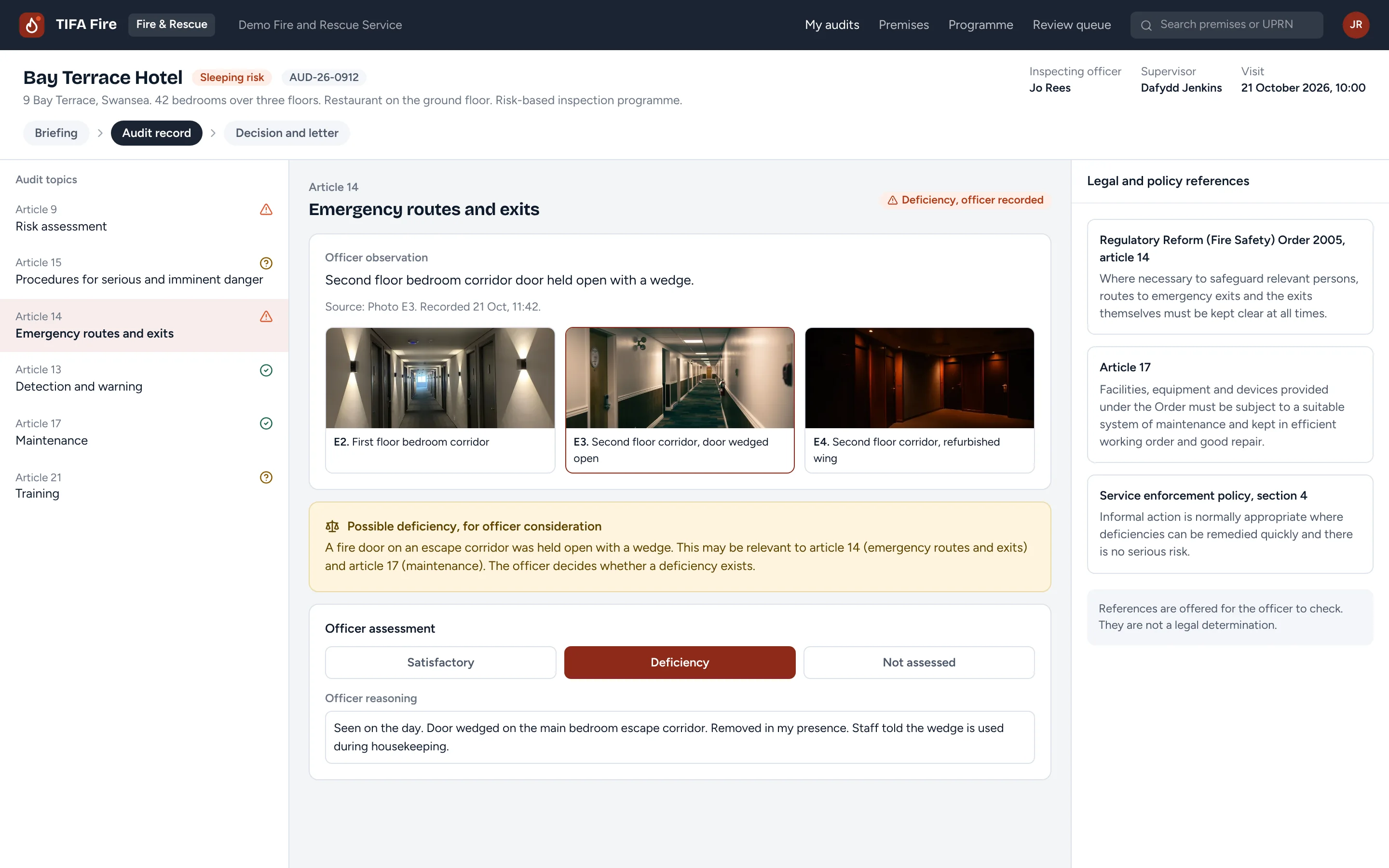Click Possible deficiency, for officer consideration heading

click(x=474, y=527)
